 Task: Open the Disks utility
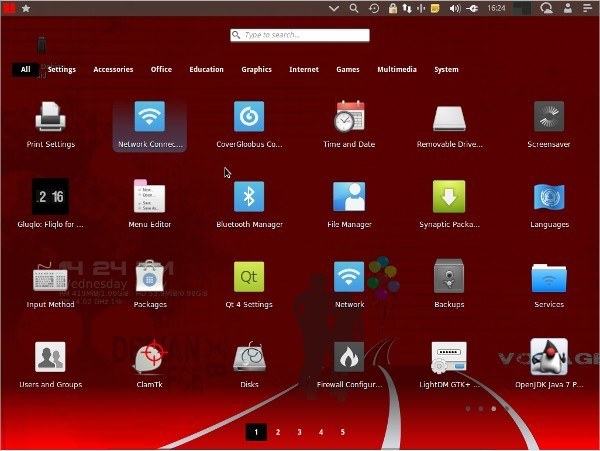coord(249,357)
